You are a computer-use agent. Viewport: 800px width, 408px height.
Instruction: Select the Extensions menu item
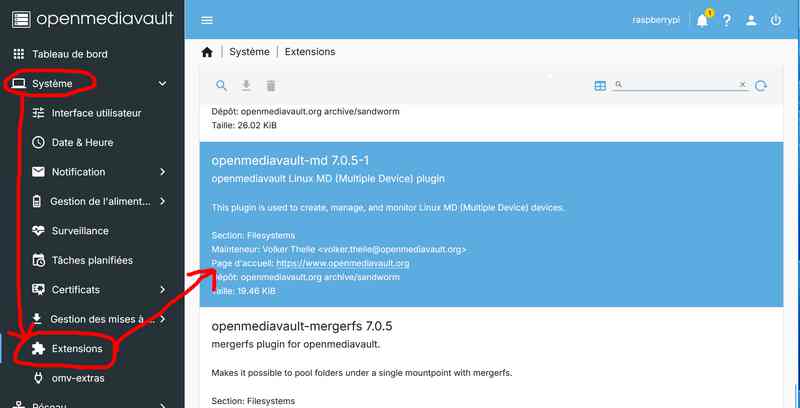coord(77,349)
